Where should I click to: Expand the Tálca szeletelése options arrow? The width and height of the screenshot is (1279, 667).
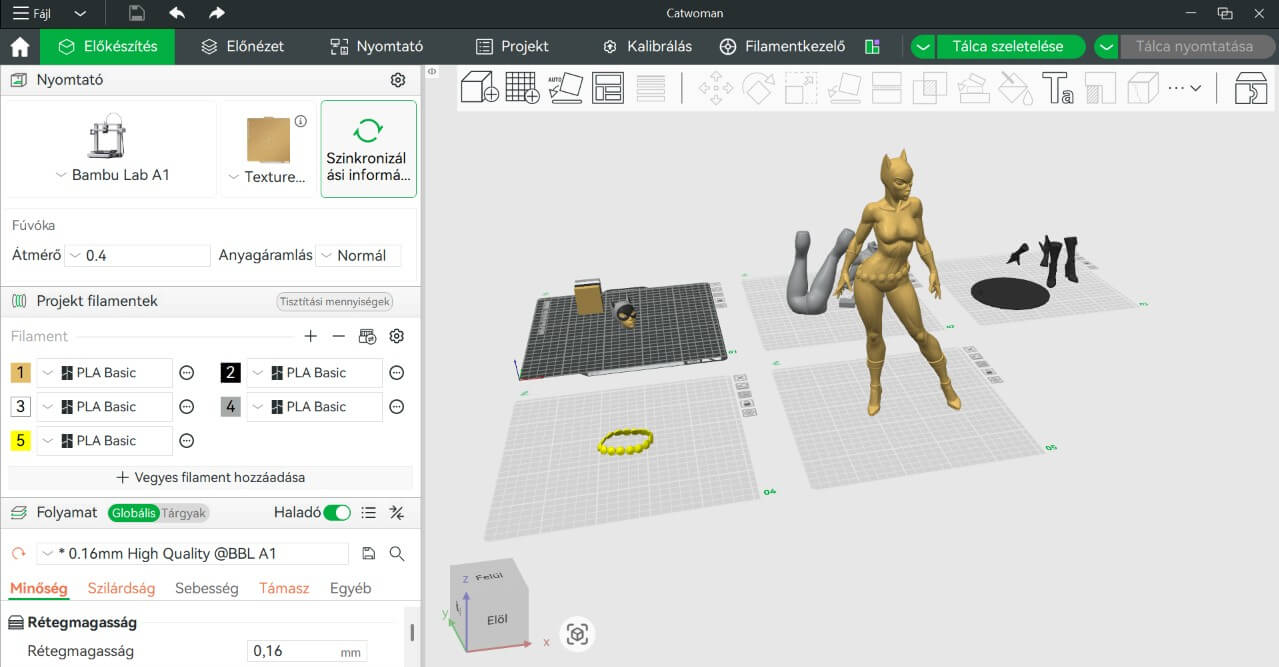pyautogui.click(x=923, y=47)
